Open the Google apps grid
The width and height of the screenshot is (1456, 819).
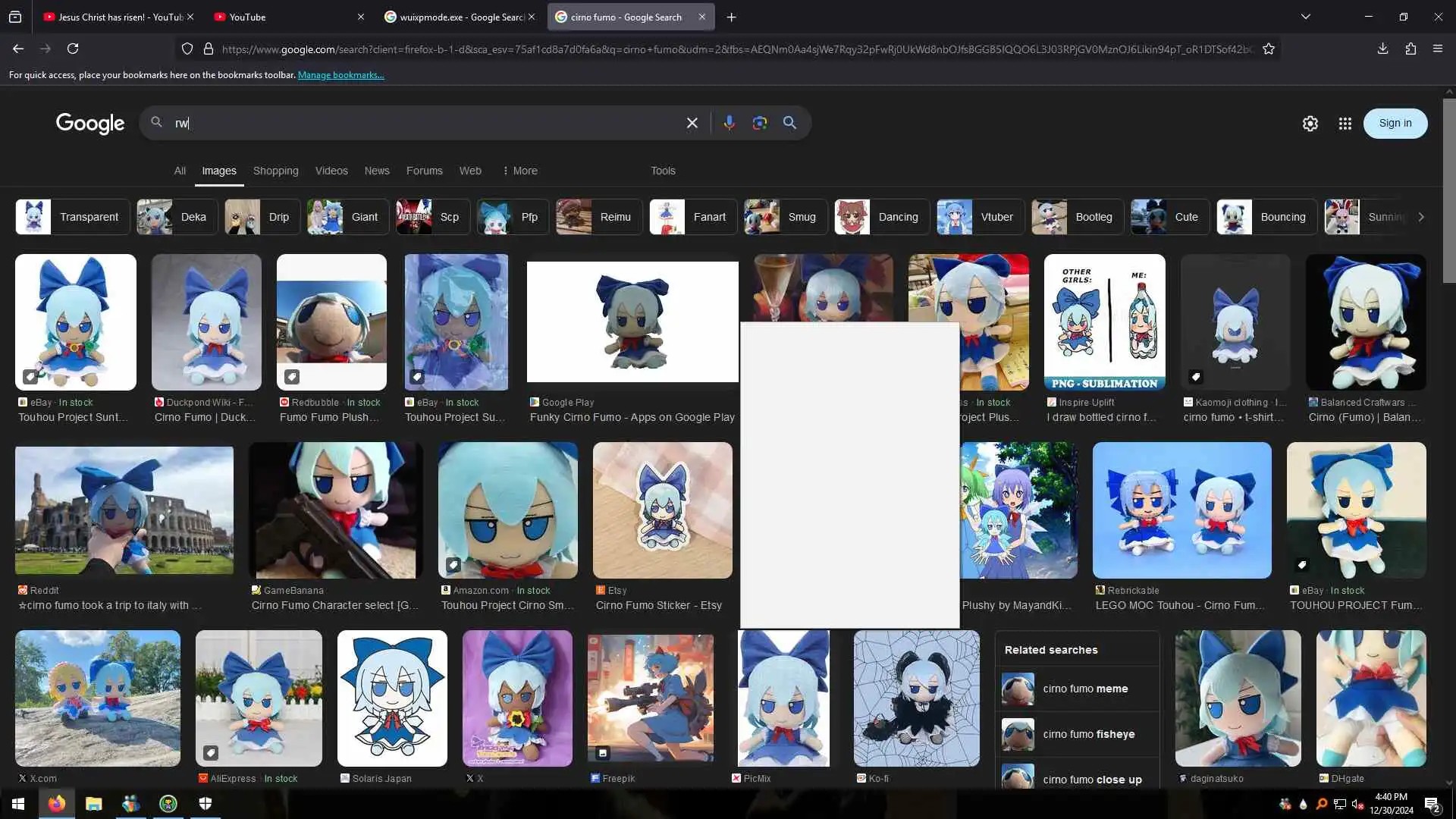(x=1345, y=124)
